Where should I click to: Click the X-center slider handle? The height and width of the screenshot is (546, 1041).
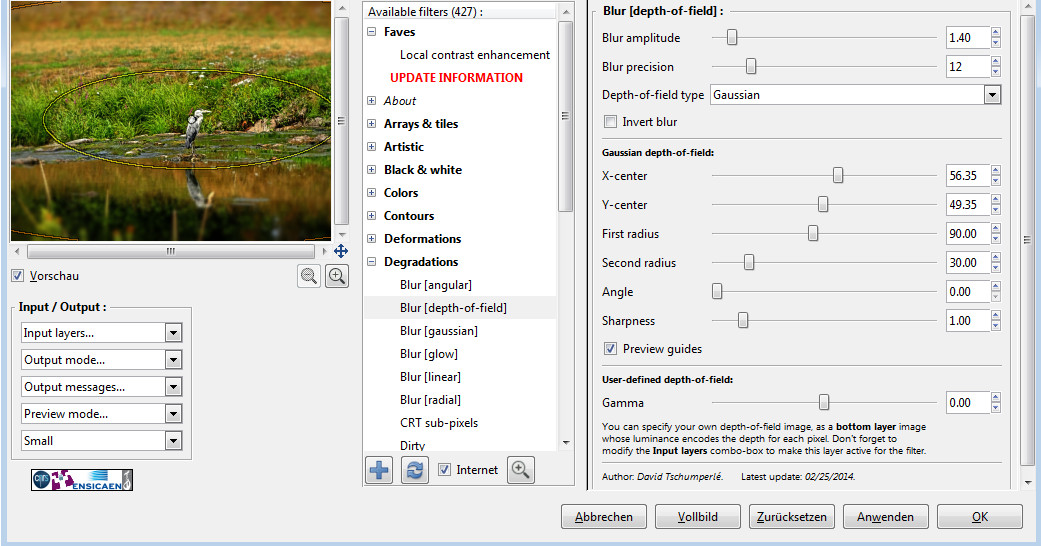coord(838,176)
